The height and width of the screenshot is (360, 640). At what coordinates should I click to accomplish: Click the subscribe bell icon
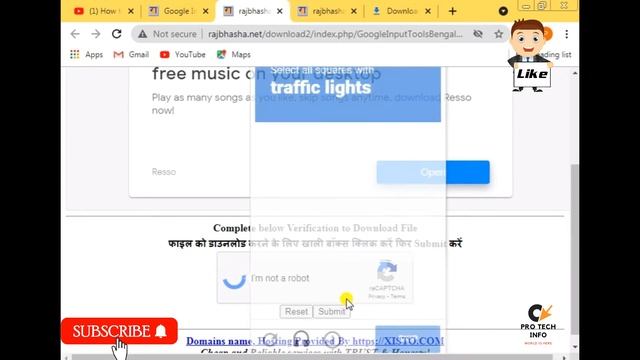click(x=161, y=331)
